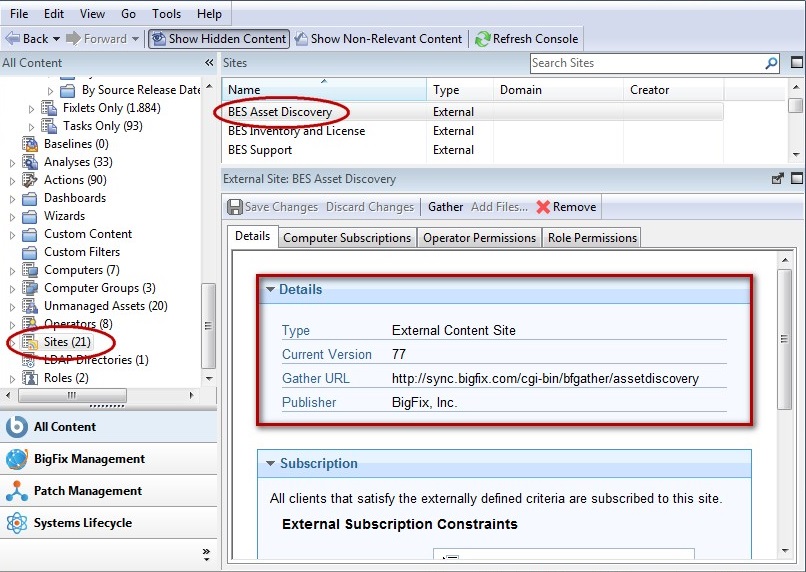
Task: Click Custom Content folder icon
Action: coord(30,234)
